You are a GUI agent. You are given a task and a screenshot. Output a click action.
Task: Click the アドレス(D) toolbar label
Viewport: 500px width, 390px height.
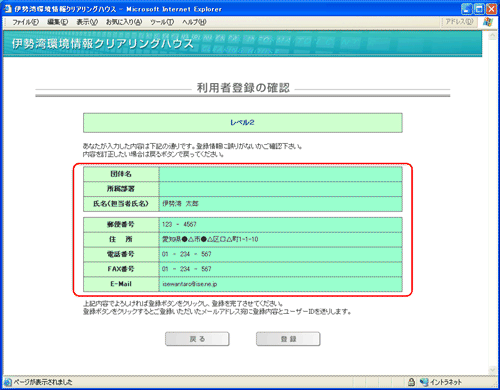(x=459, y=22)
